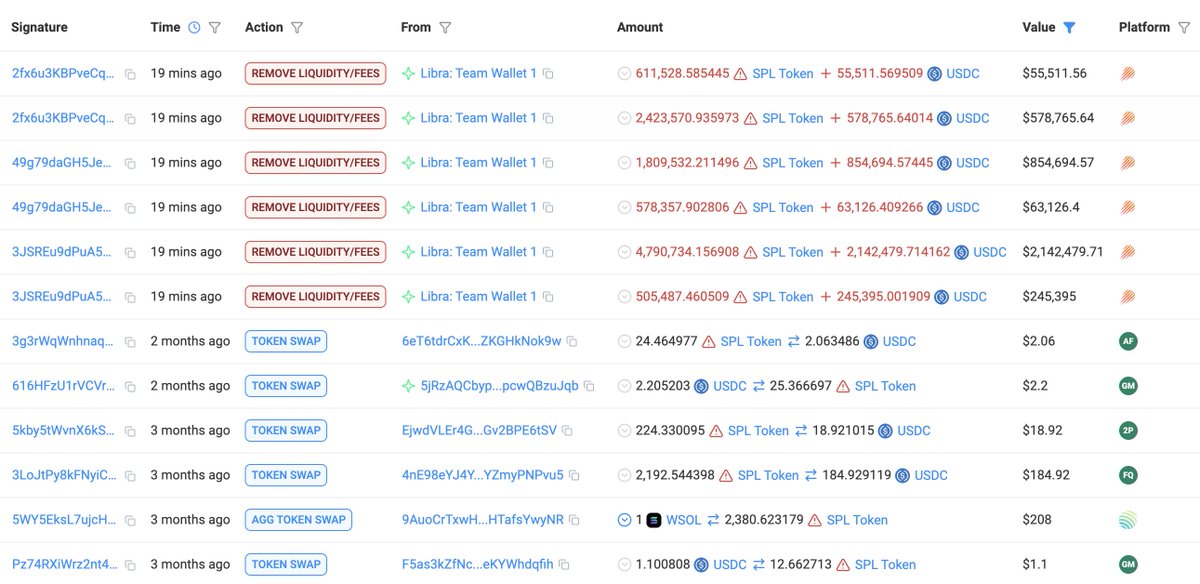This screenshot has height=584, width=1200.
Task: Click the FQ platform icon
Action: (x=1128, y=475)
